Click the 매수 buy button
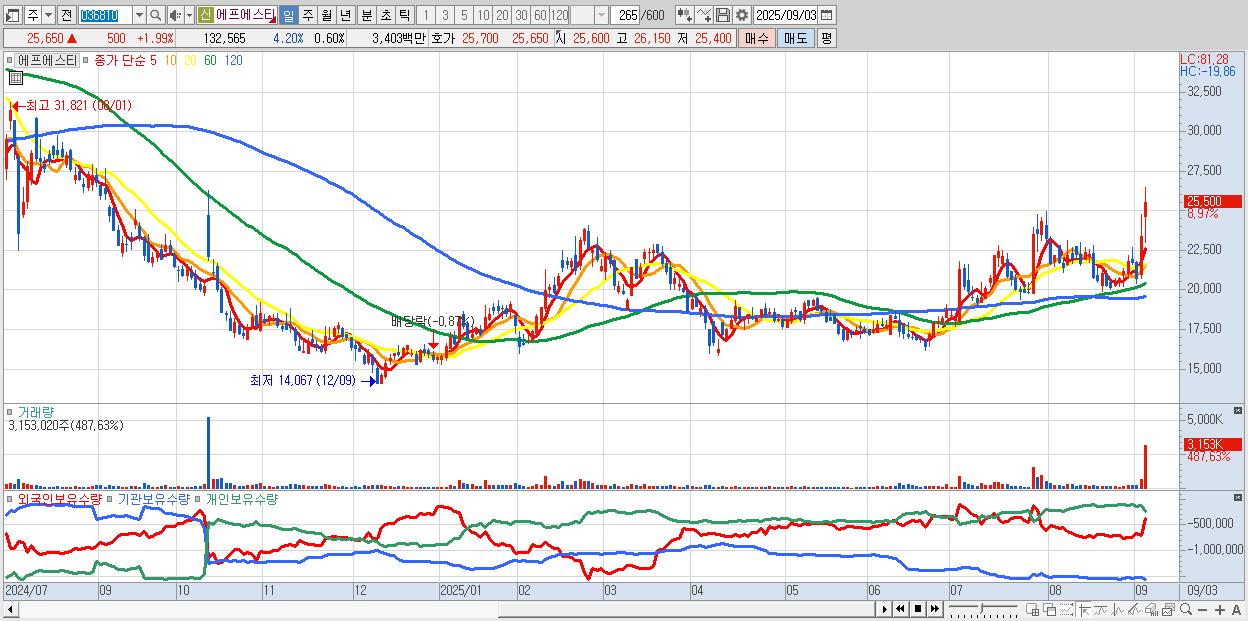Image resolution: width=1248 pixels, height=621 pixels. click(x=757, y=38)
